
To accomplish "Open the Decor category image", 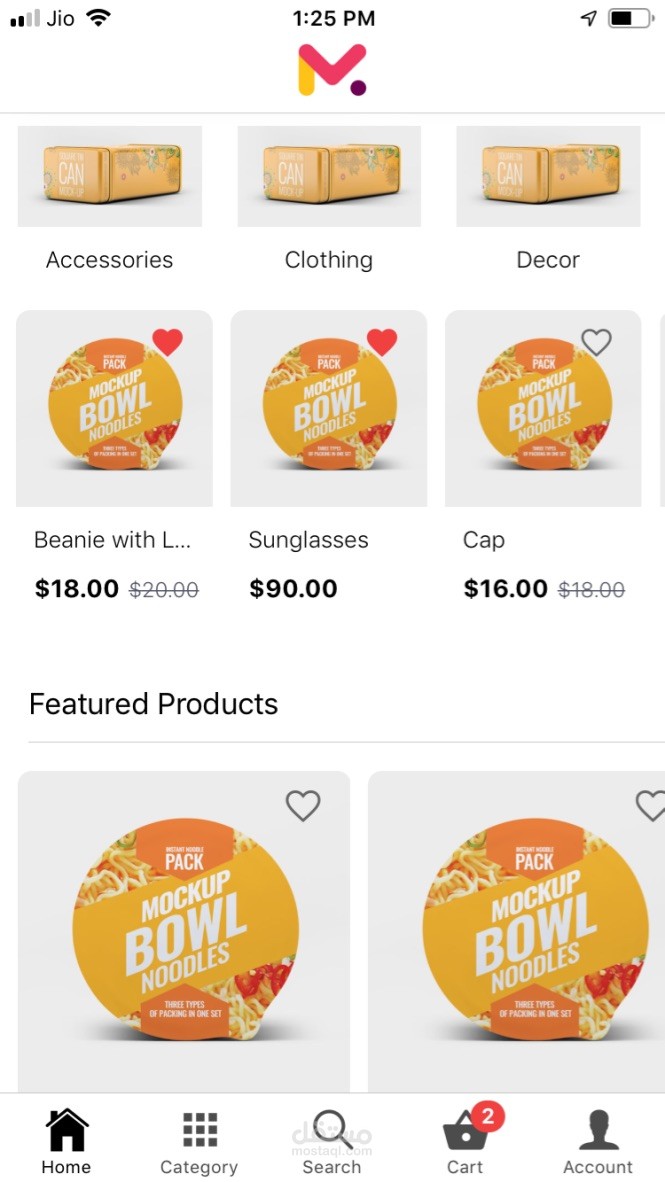I will [x=548, y=176].
